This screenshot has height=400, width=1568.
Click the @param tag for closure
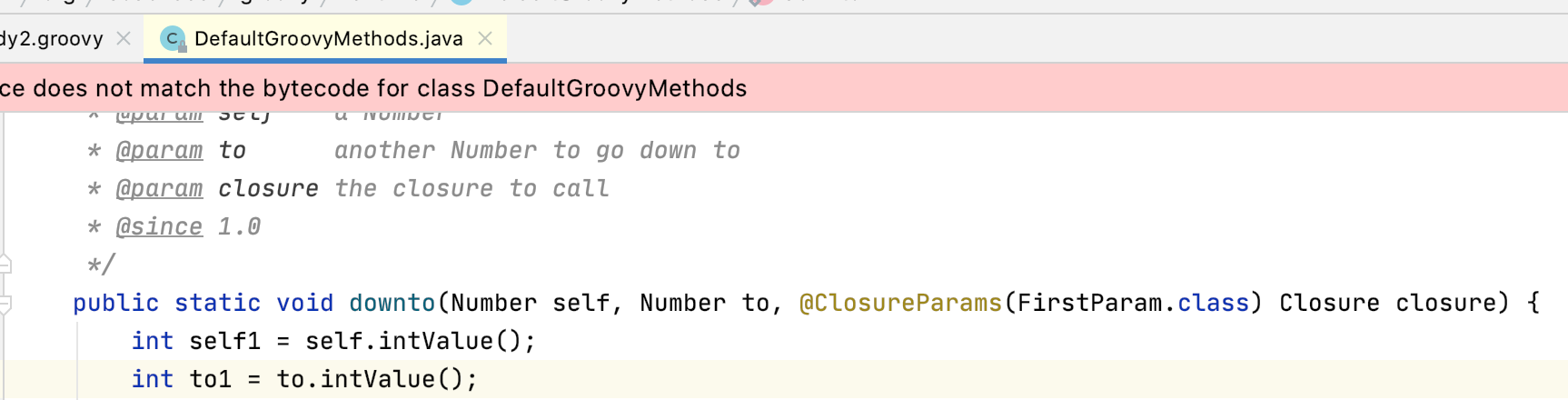(x=159, y=188)
